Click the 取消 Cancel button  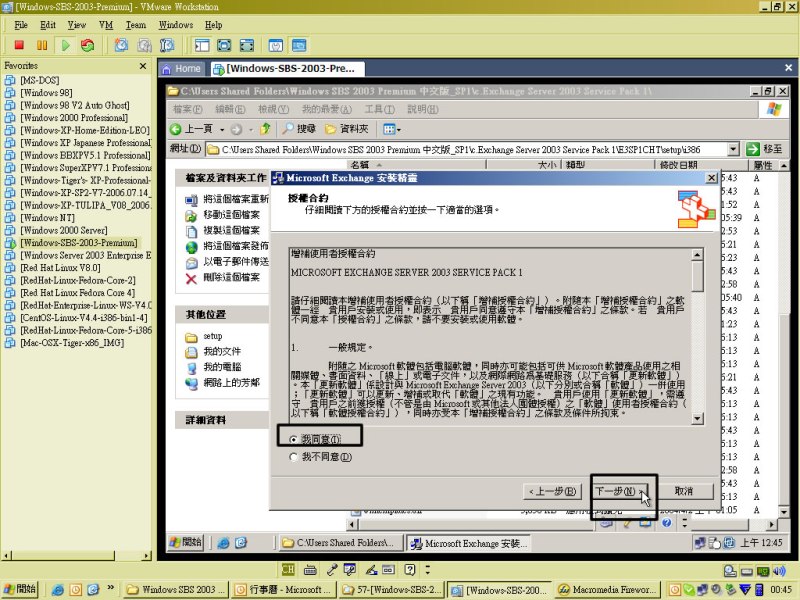[x=684, y=491]
